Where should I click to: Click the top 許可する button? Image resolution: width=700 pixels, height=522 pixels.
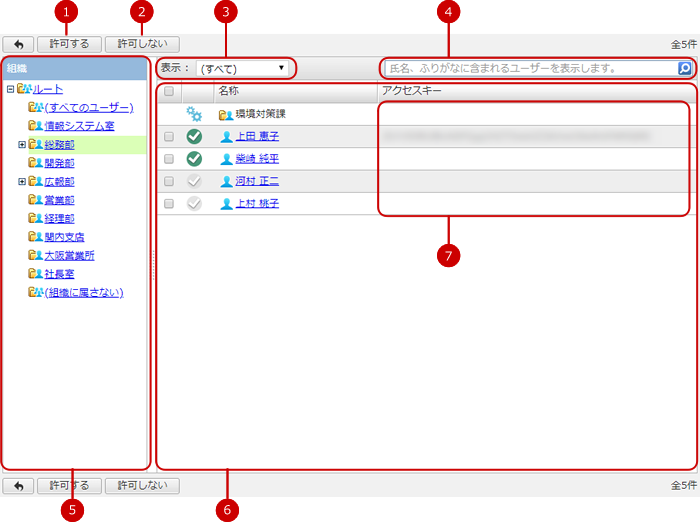click(x=69, y=44)
